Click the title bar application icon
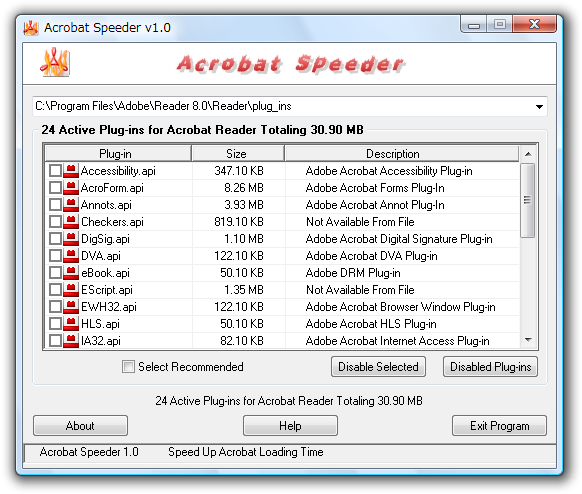582x494 pixels. tap(31, 28)
